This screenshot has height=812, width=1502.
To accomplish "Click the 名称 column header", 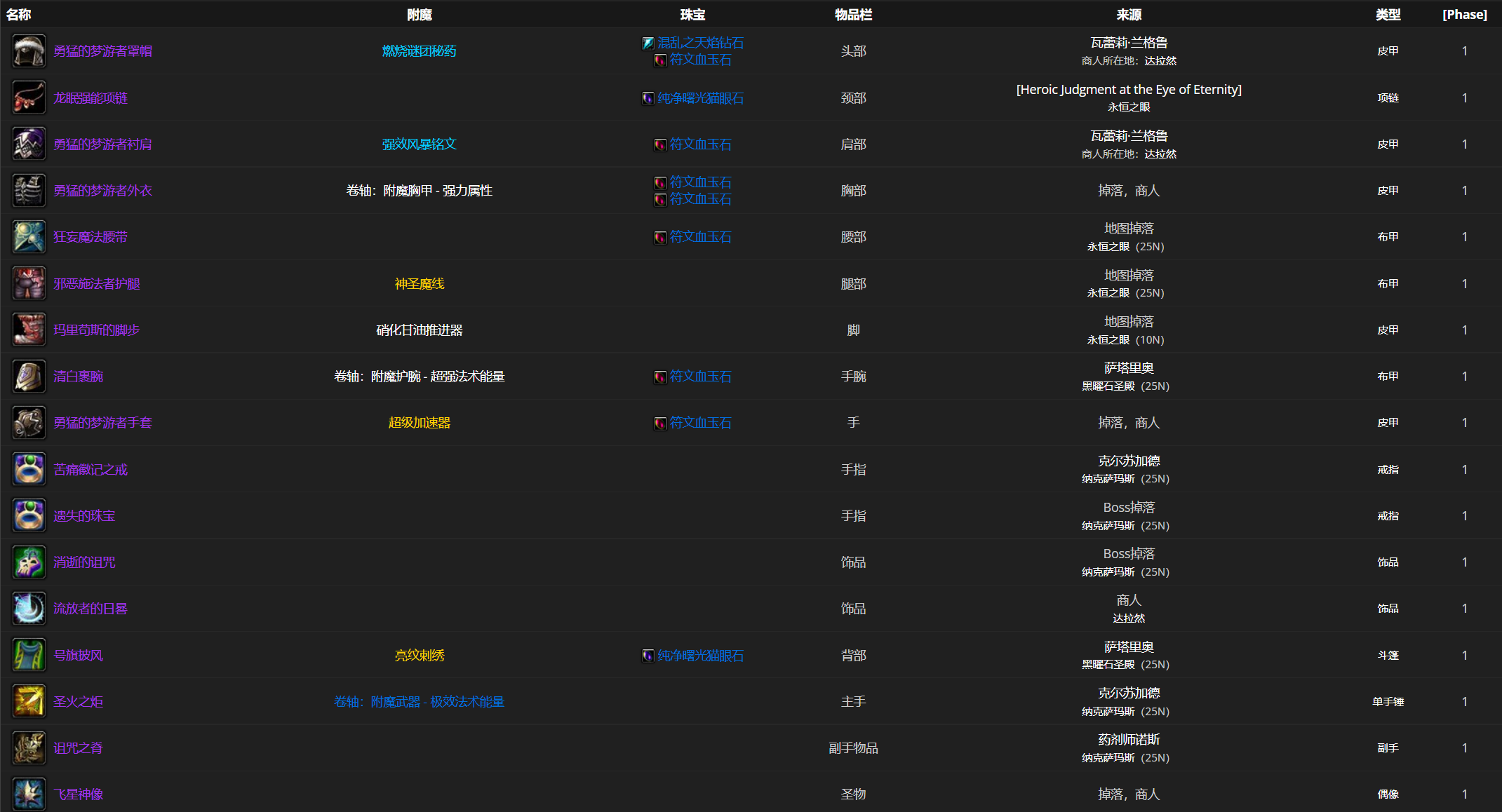I will [19, 14].
